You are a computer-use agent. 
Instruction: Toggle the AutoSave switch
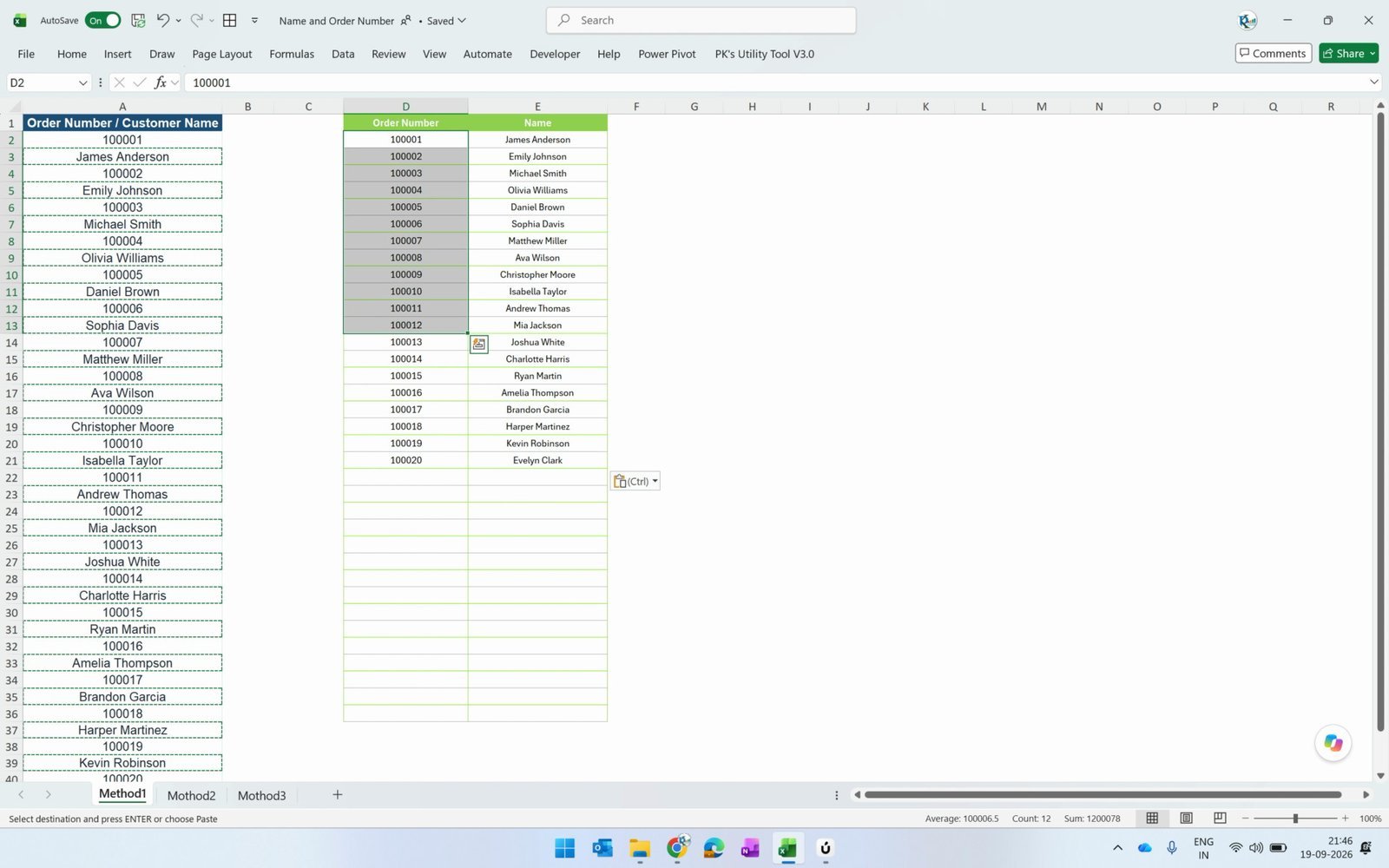click(x=102, y=20)
